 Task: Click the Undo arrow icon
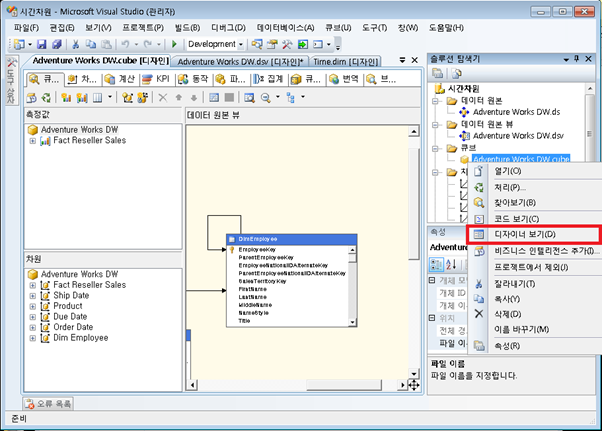(125, 44)
